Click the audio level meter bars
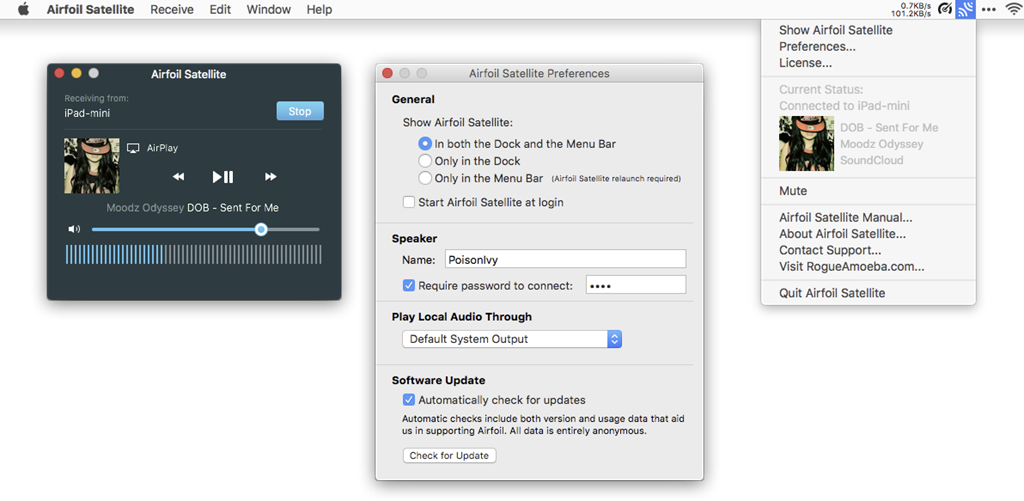1024x501 pixels. coord(194,254)
